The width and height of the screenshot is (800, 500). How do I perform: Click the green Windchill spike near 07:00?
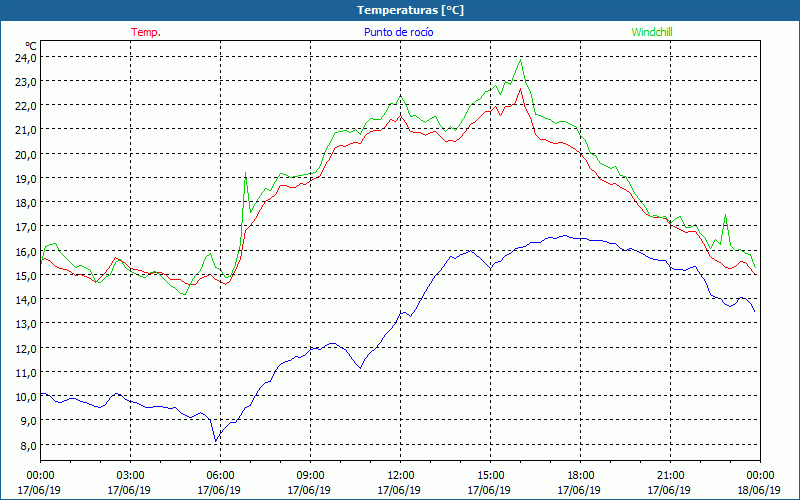point(245,173)
